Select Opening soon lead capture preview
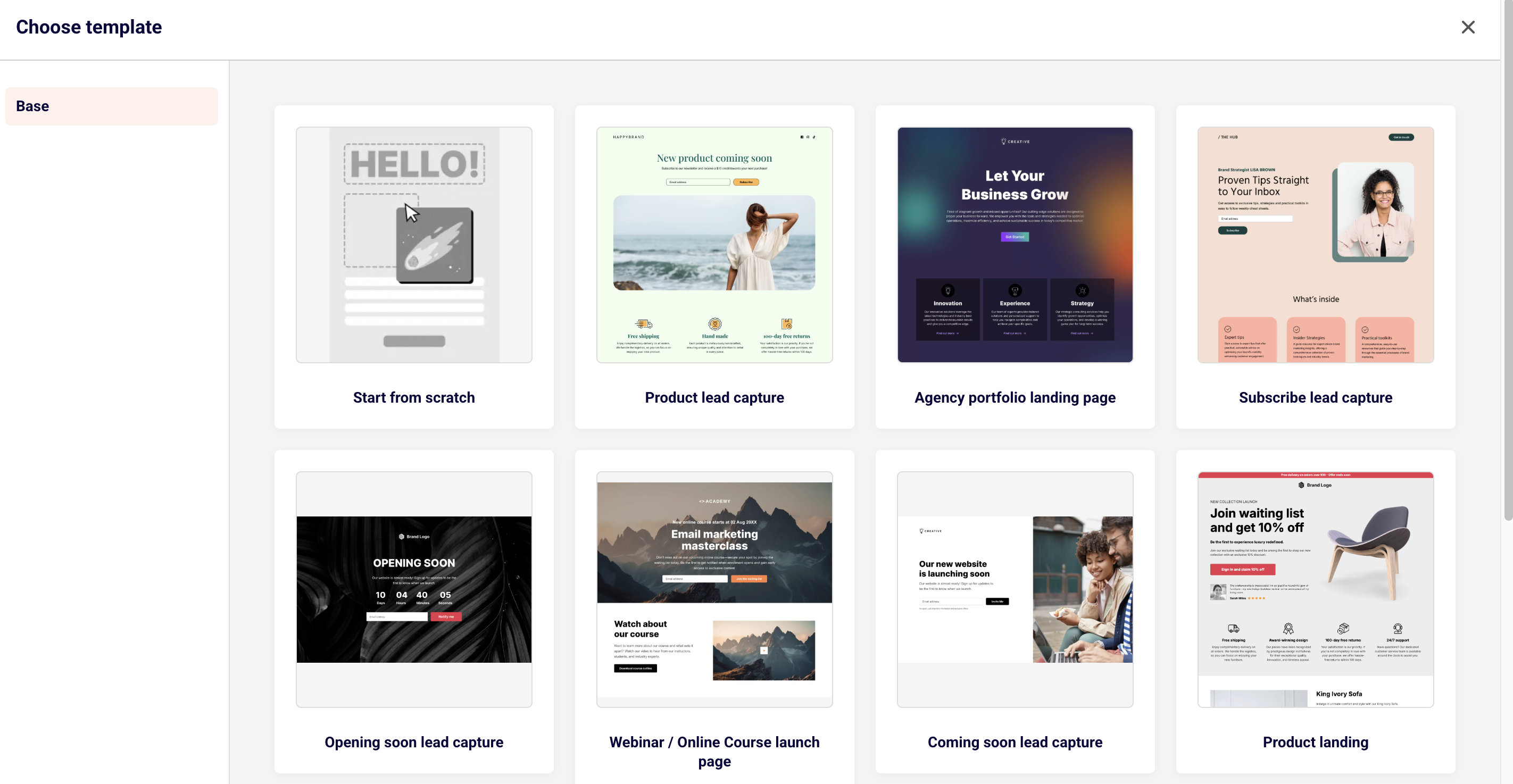Screen dimensions: 1513x784 tap(413, 589)
